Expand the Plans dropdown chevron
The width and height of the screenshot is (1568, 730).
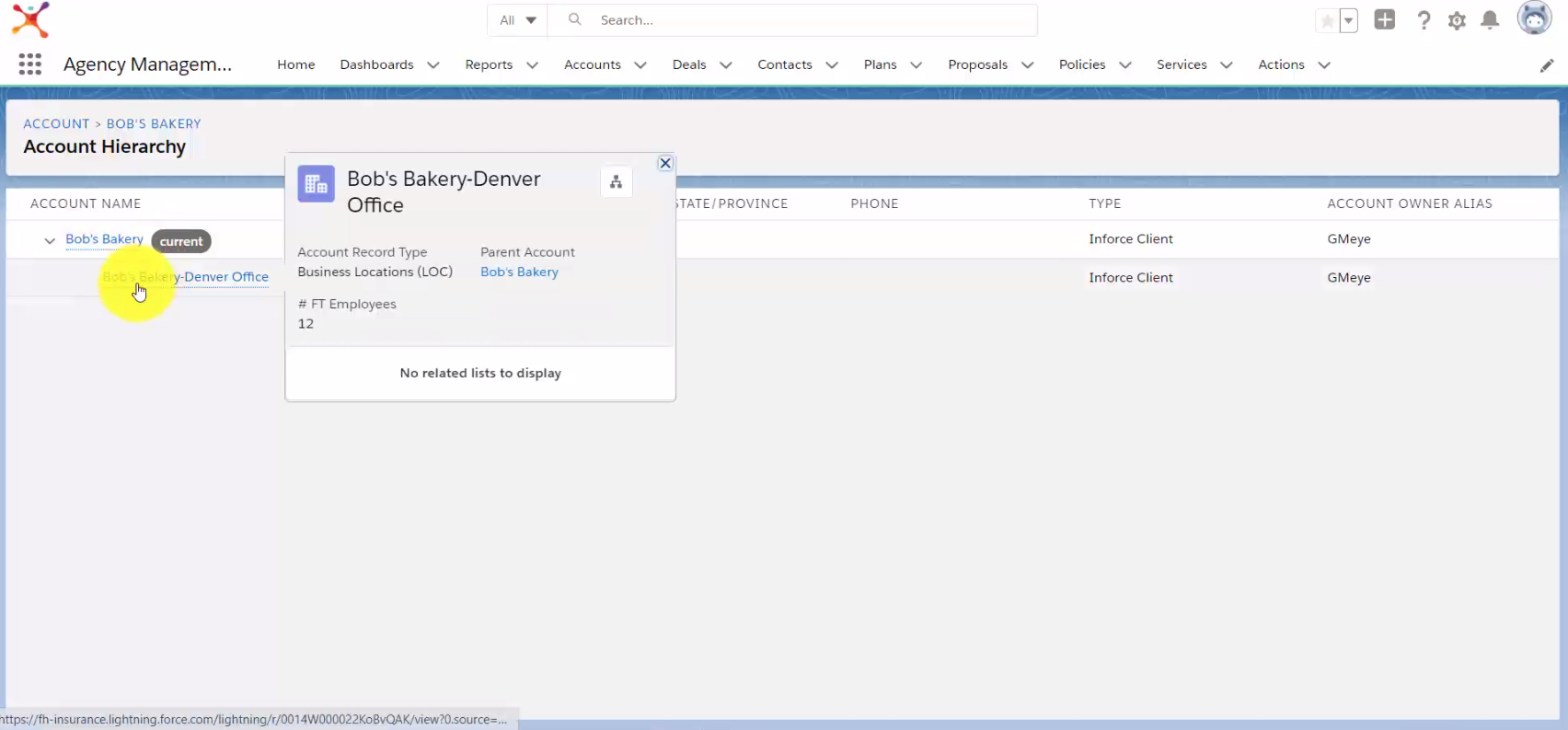click(x=917, y=65)
